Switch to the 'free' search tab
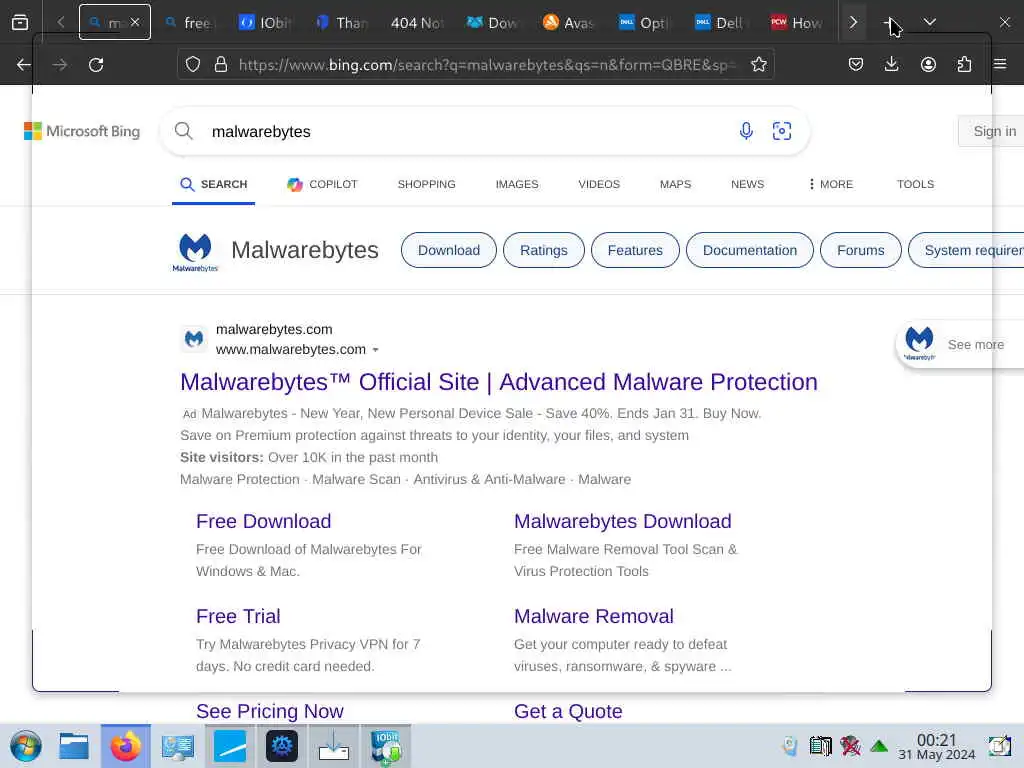 pyautogui.click(x=191, y=23)
